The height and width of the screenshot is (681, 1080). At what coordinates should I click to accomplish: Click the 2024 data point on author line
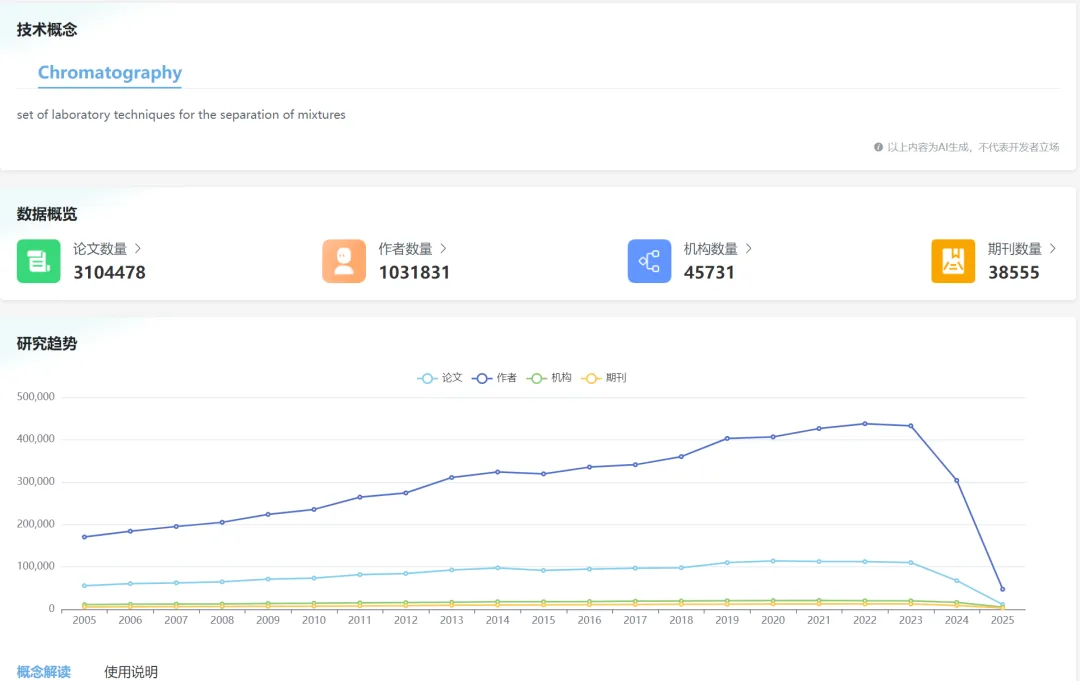pyautogui.click(x=957, y=480)
